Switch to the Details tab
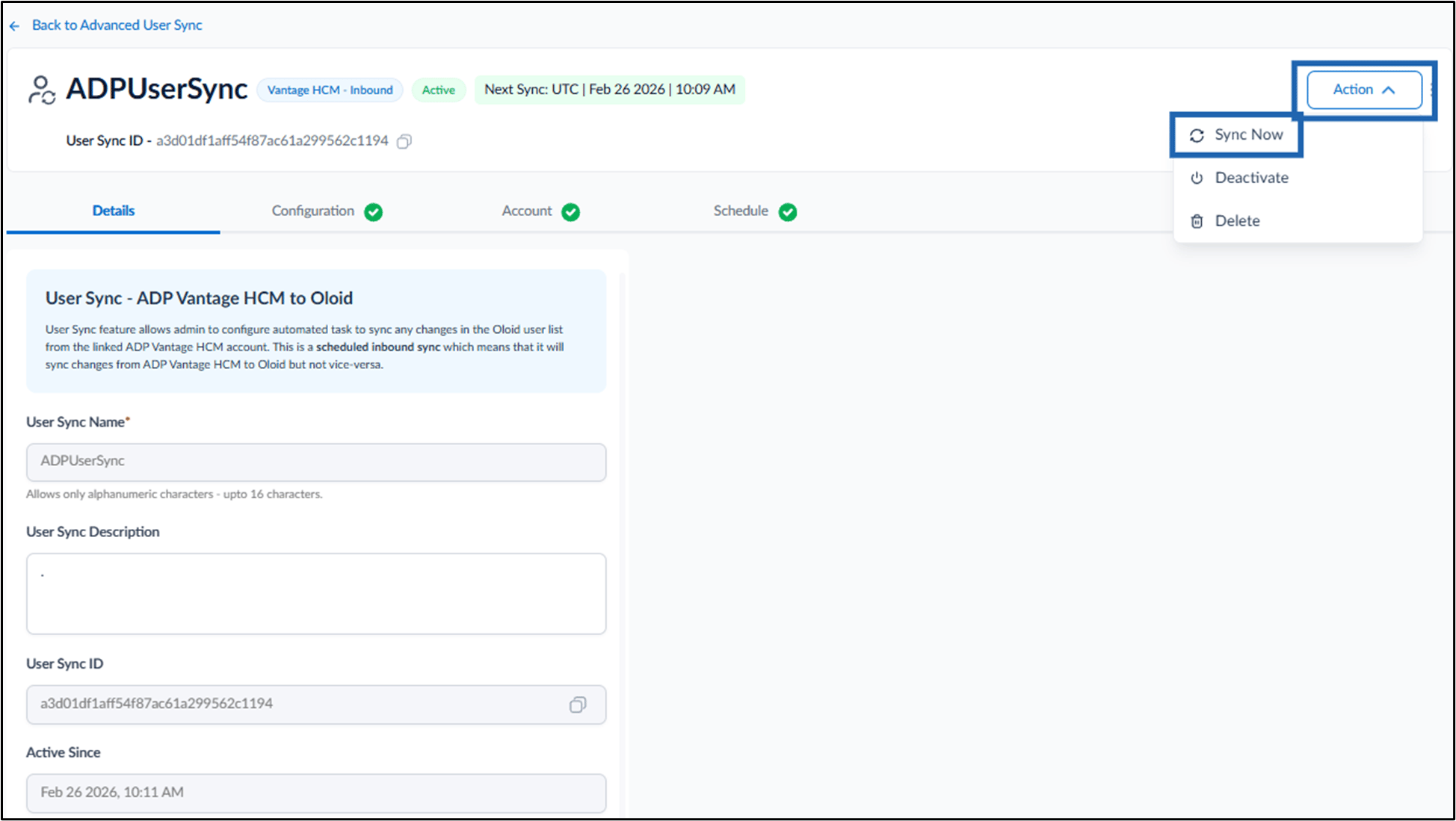Screen dimensions: 1456x821 coord(114,211)
